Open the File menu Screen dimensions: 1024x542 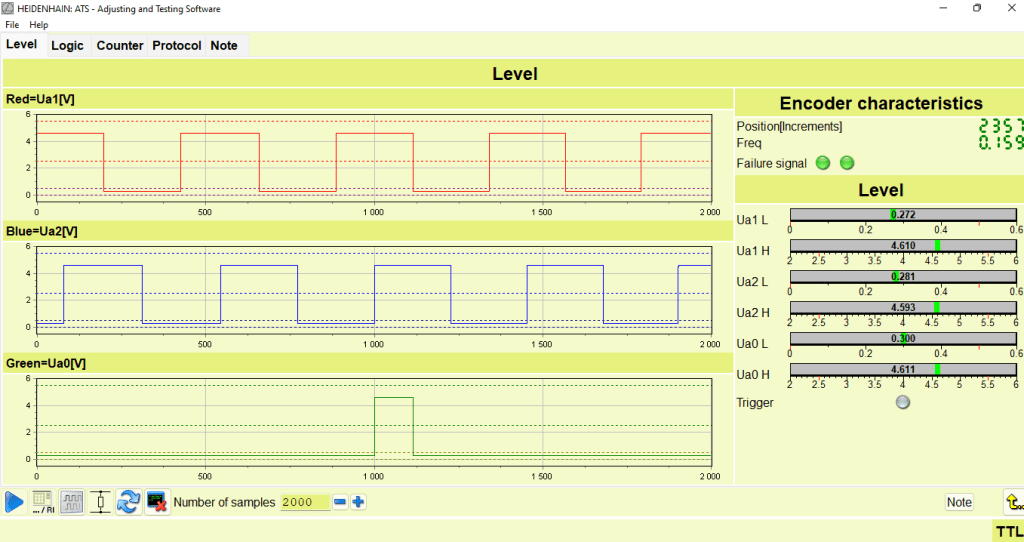coord(12,24)
